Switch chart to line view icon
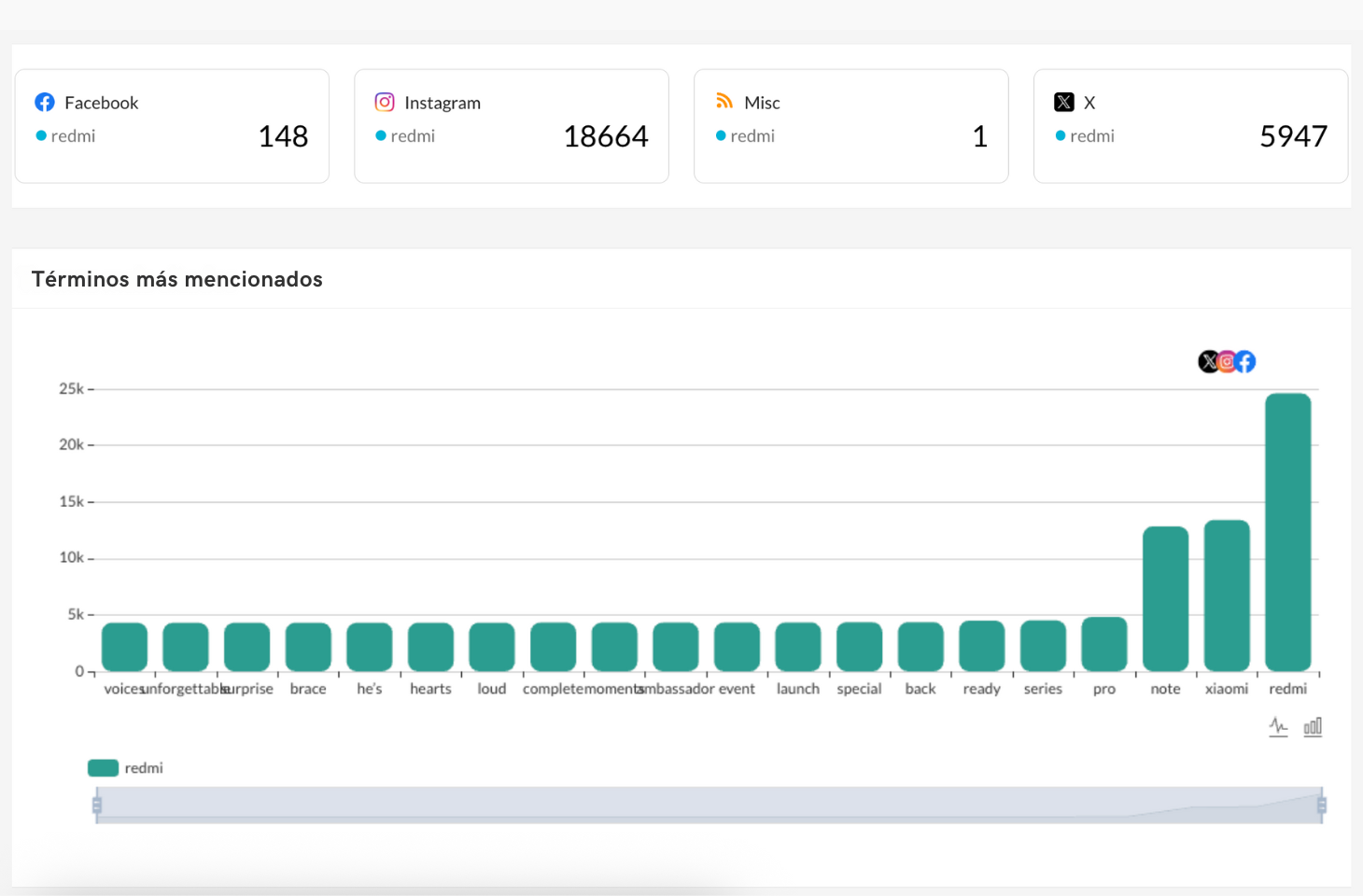The width and height of the screenshot is (1363, 896). click(x=1279, y=726)
